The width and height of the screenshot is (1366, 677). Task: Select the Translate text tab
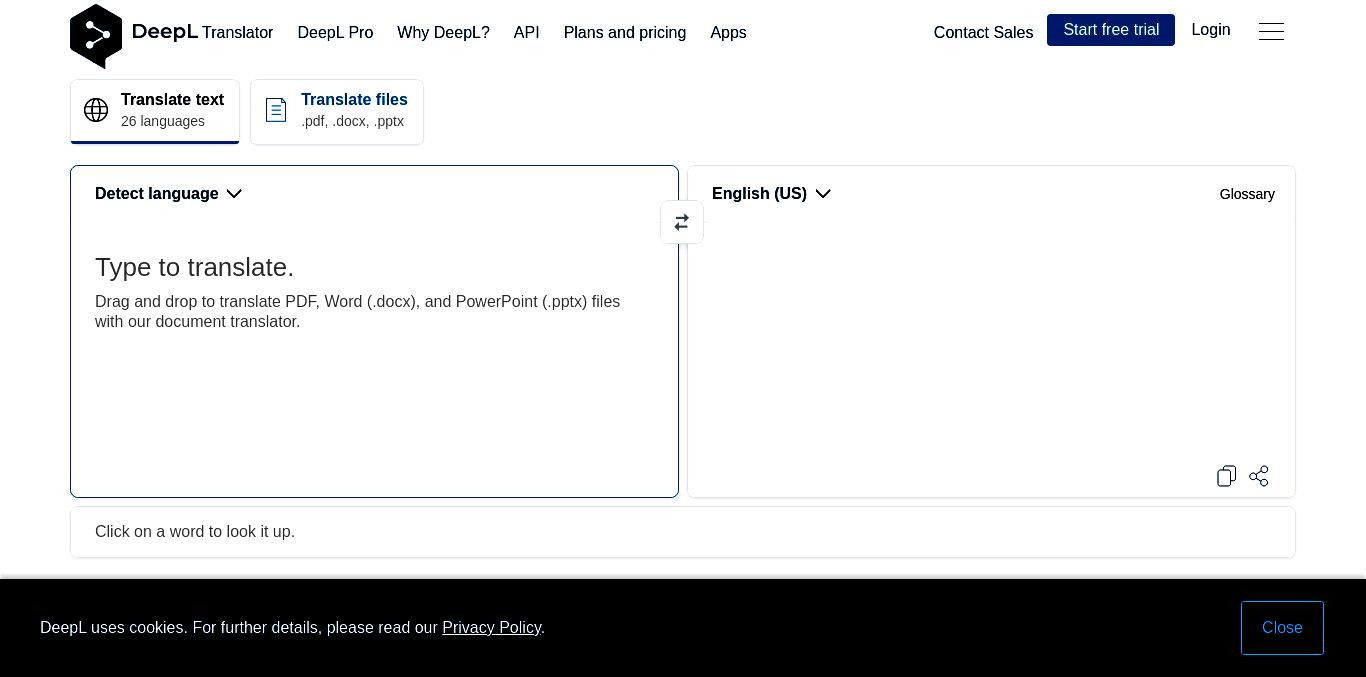155,111
